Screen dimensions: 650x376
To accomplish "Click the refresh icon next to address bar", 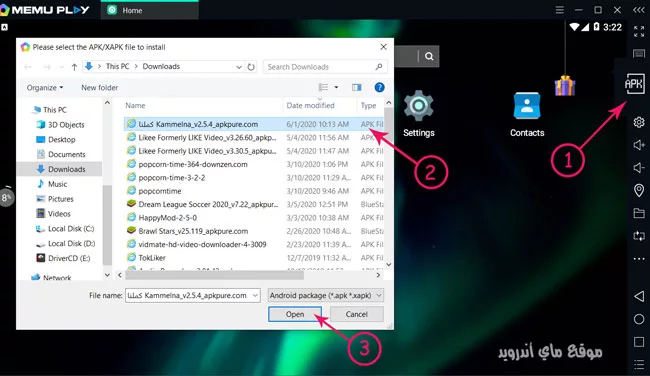I will click(251, 67).
